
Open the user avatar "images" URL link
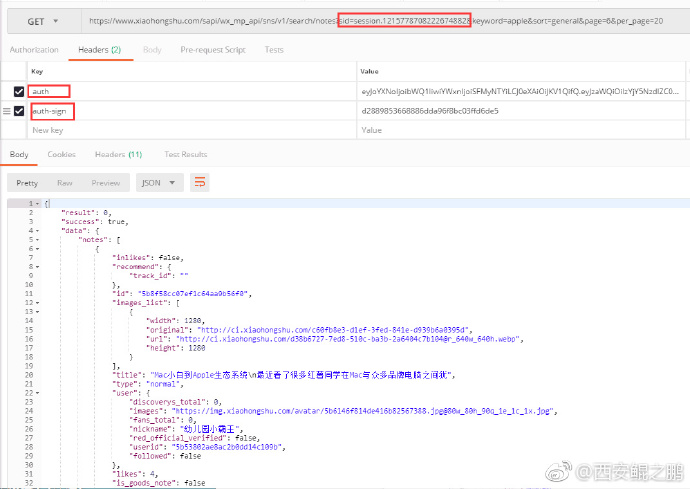[364, 411]
